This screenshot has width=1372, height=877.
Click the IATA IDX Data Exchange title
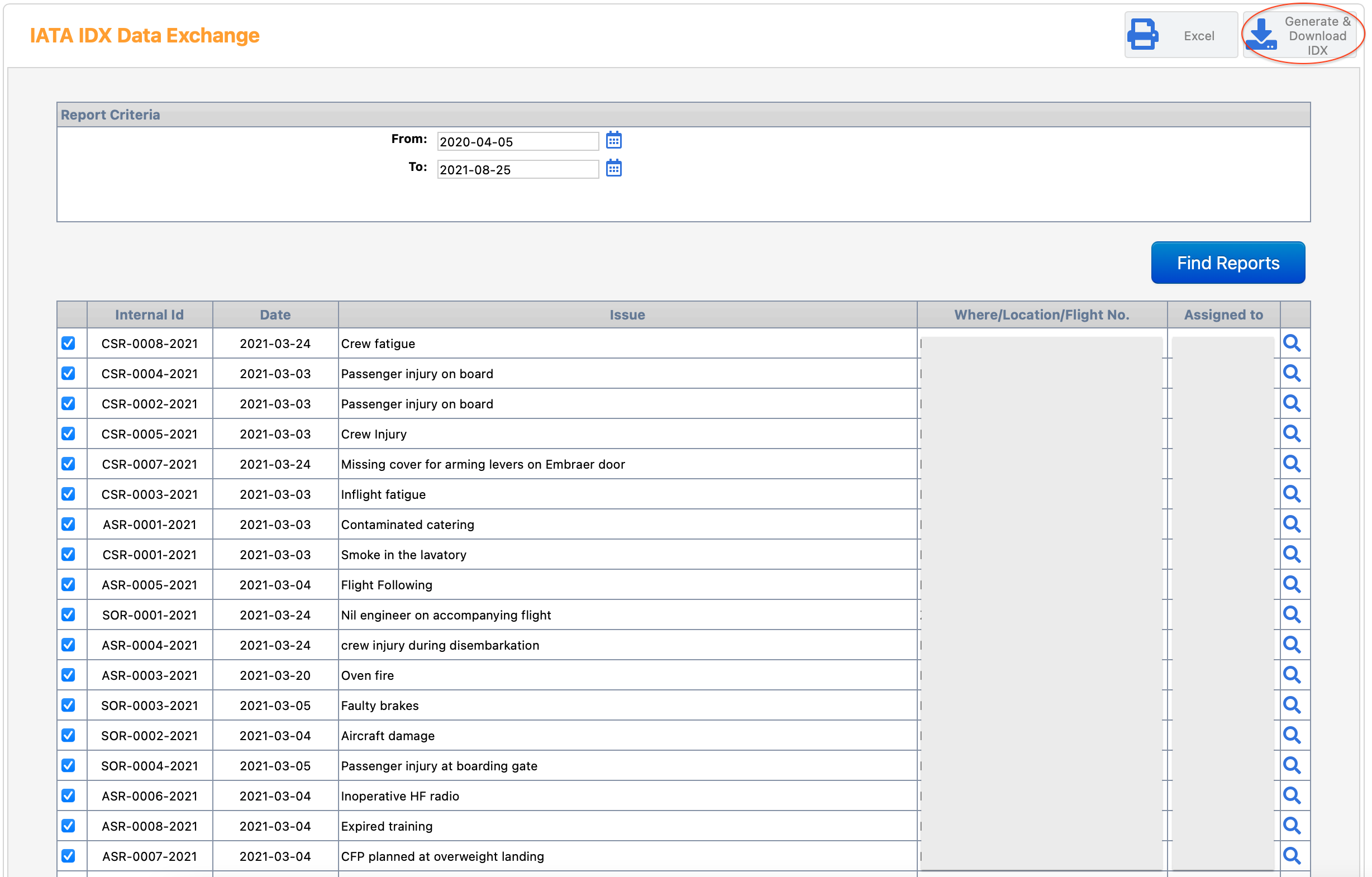(x=144, y=35)
